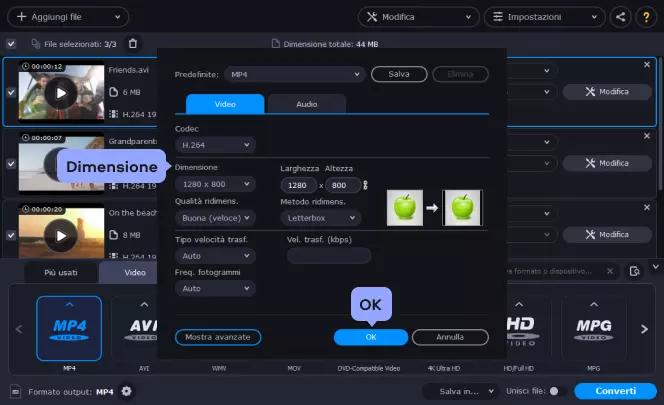664x405 pixels.
Task: Confirm settings with the OK button
Action: point(371,337)
